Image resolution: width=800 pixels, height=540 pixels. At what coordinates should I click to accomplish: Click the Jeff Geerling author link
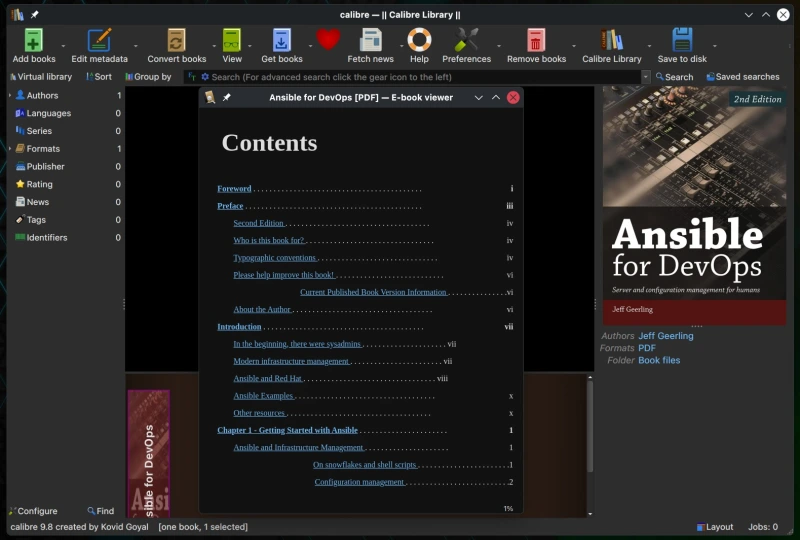[665, 336]
